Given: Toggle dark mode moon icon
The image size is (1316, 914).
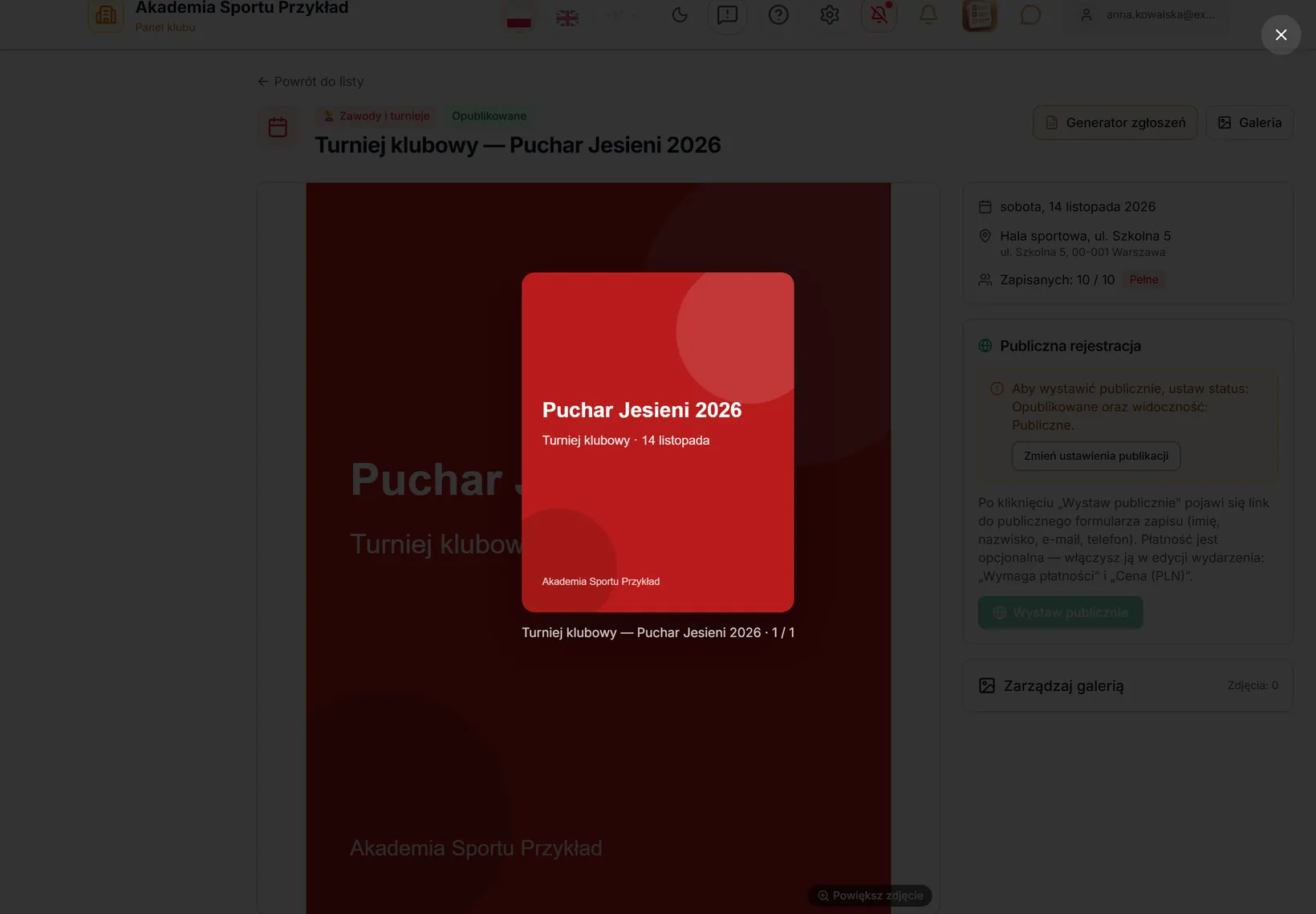Looking at the screenshot, I should click(680, 14).
